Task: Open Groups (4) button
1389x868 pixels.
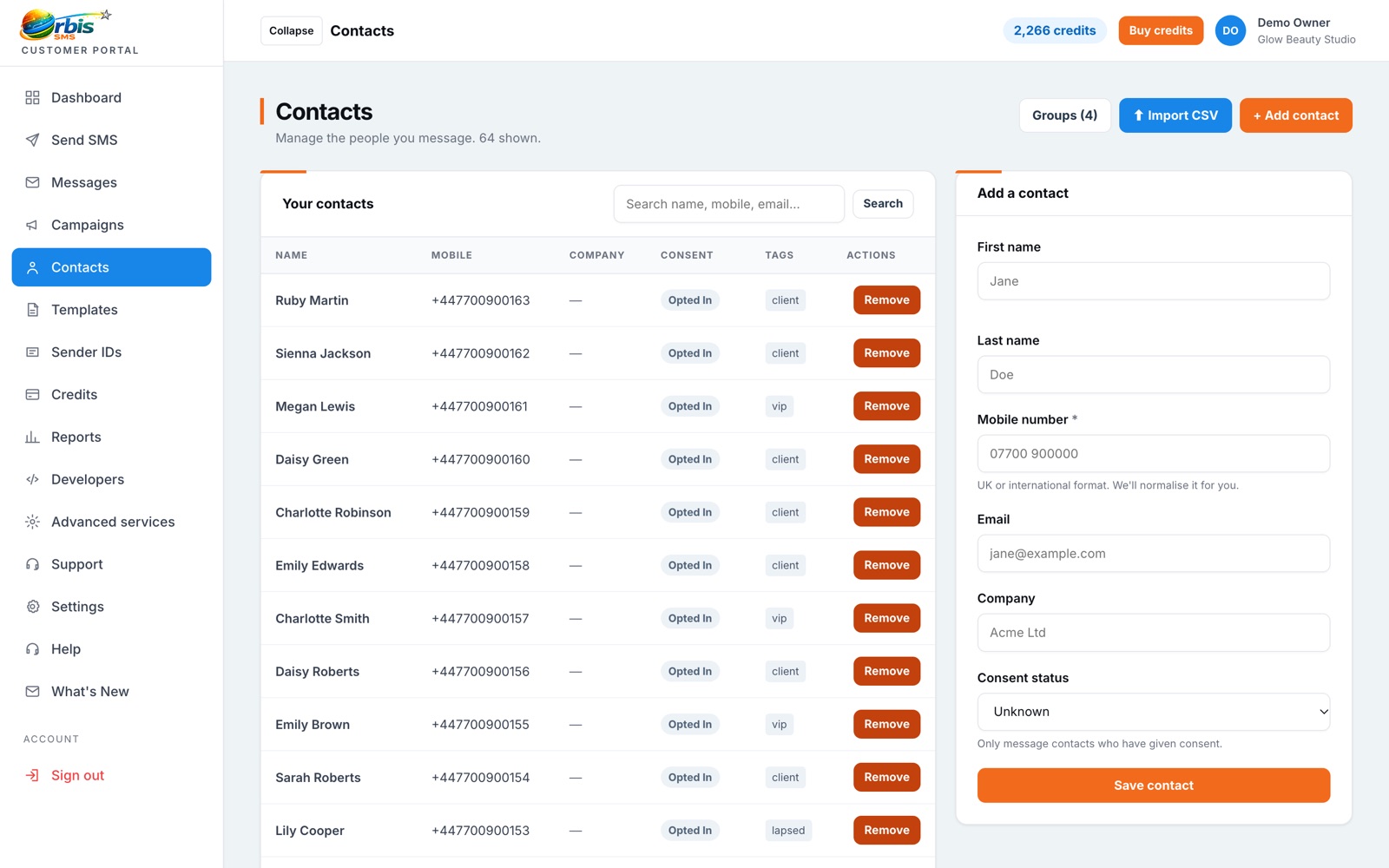Action: click(1064, 115)
